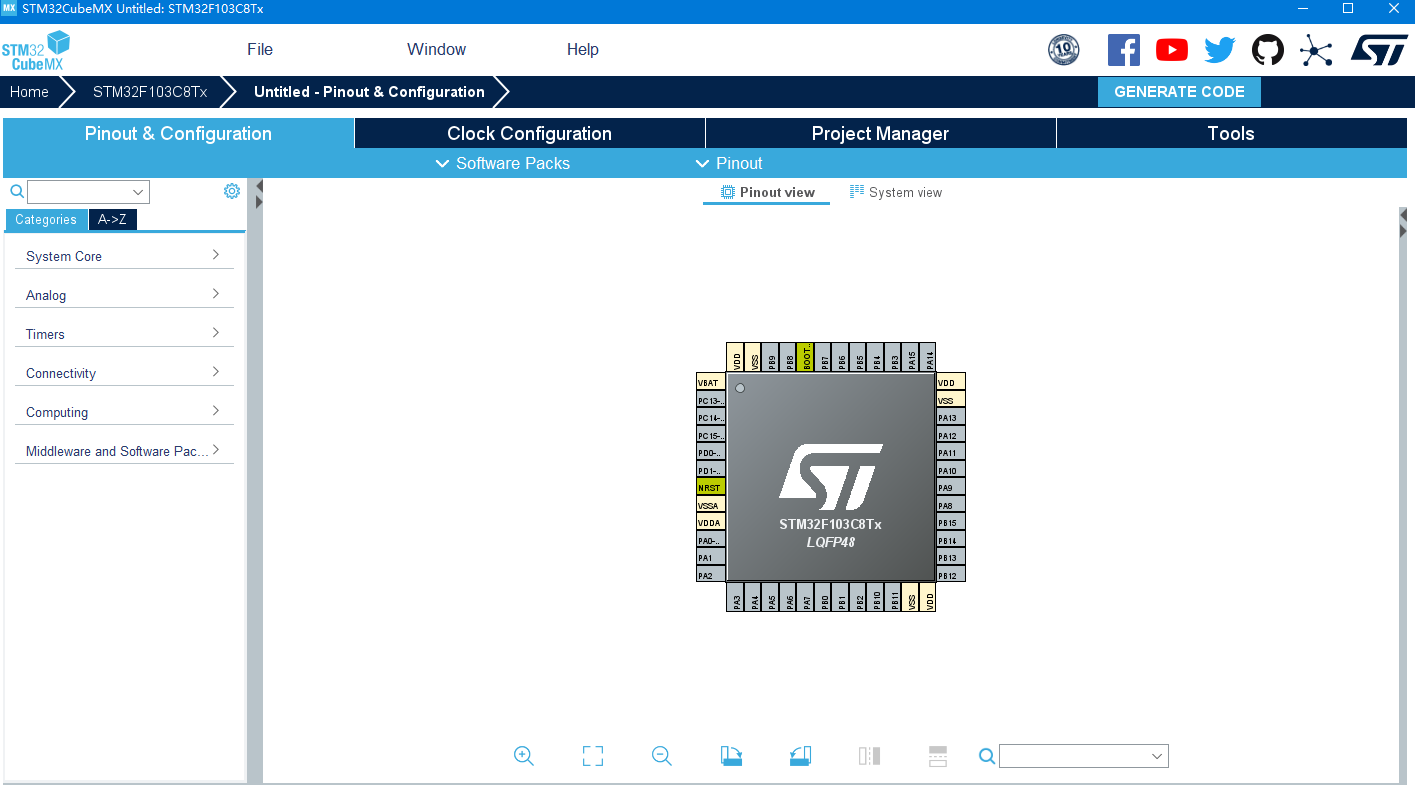Click the pin search magnifier icon
This screenshot has width=1415, height=789.
[987, 756]
